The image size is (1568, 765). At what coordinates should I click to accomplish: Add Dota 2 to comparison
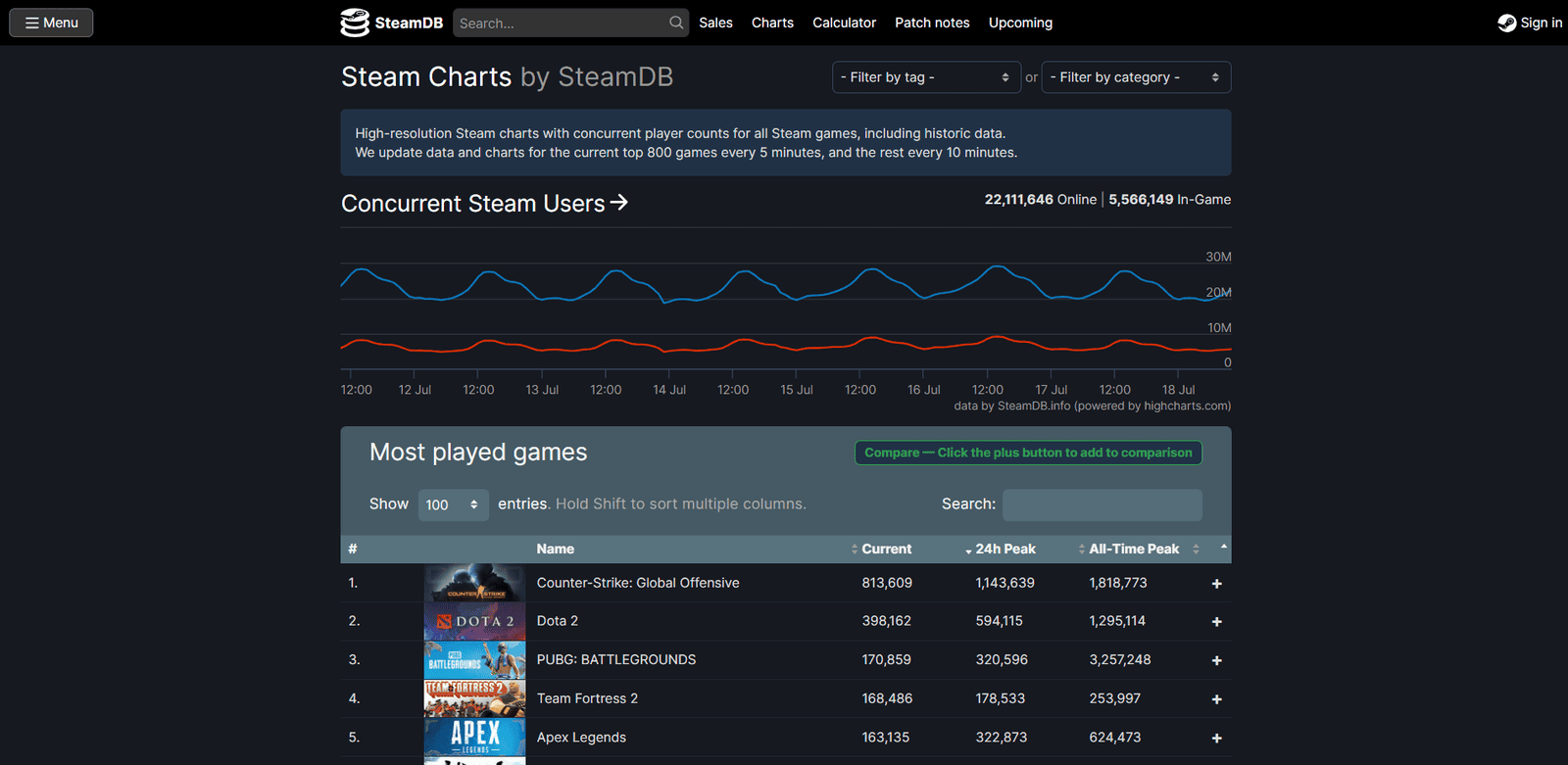pos(1216,622)
